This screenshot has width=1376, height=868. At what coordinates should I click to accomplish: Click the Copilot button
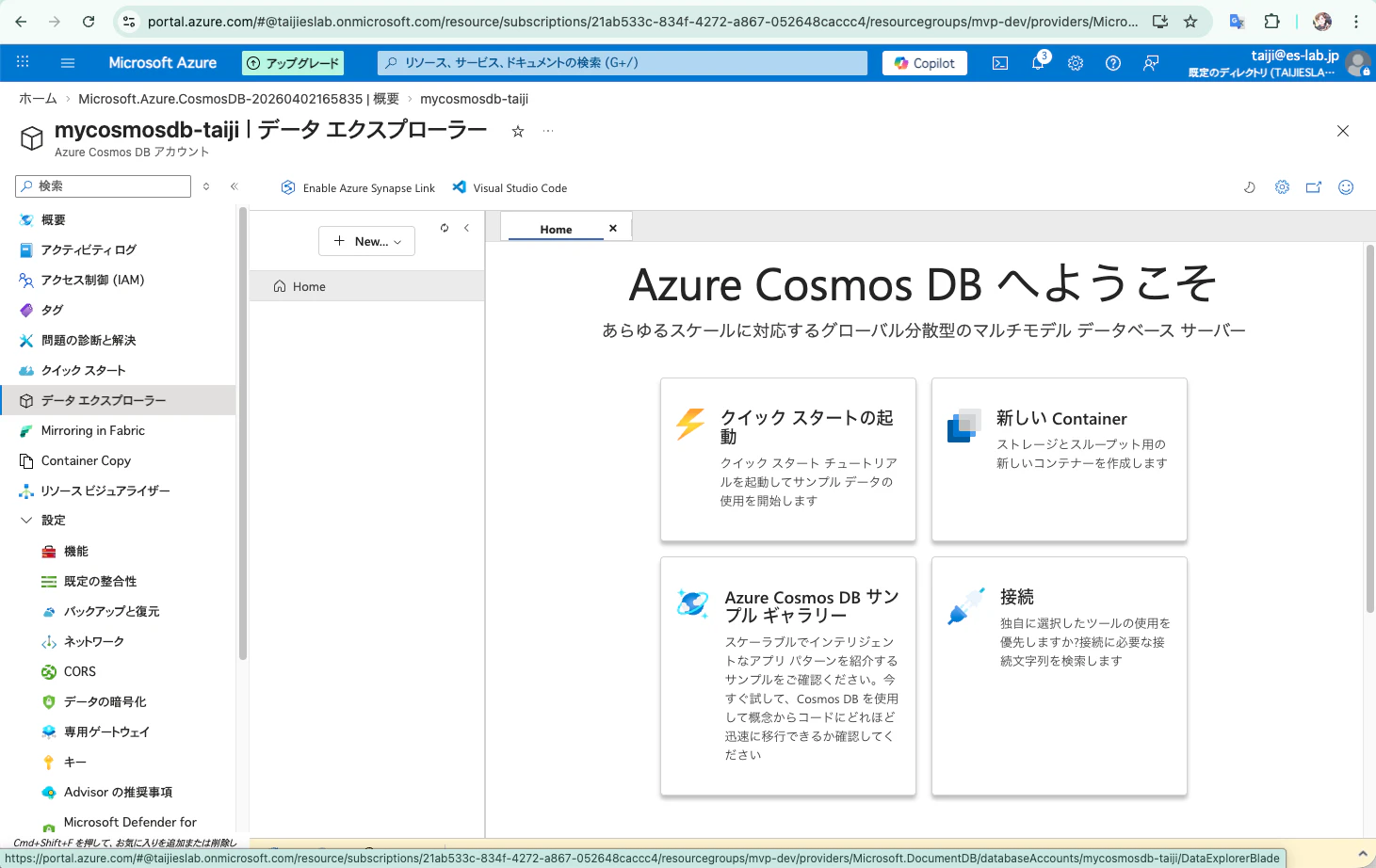(925, 63)
